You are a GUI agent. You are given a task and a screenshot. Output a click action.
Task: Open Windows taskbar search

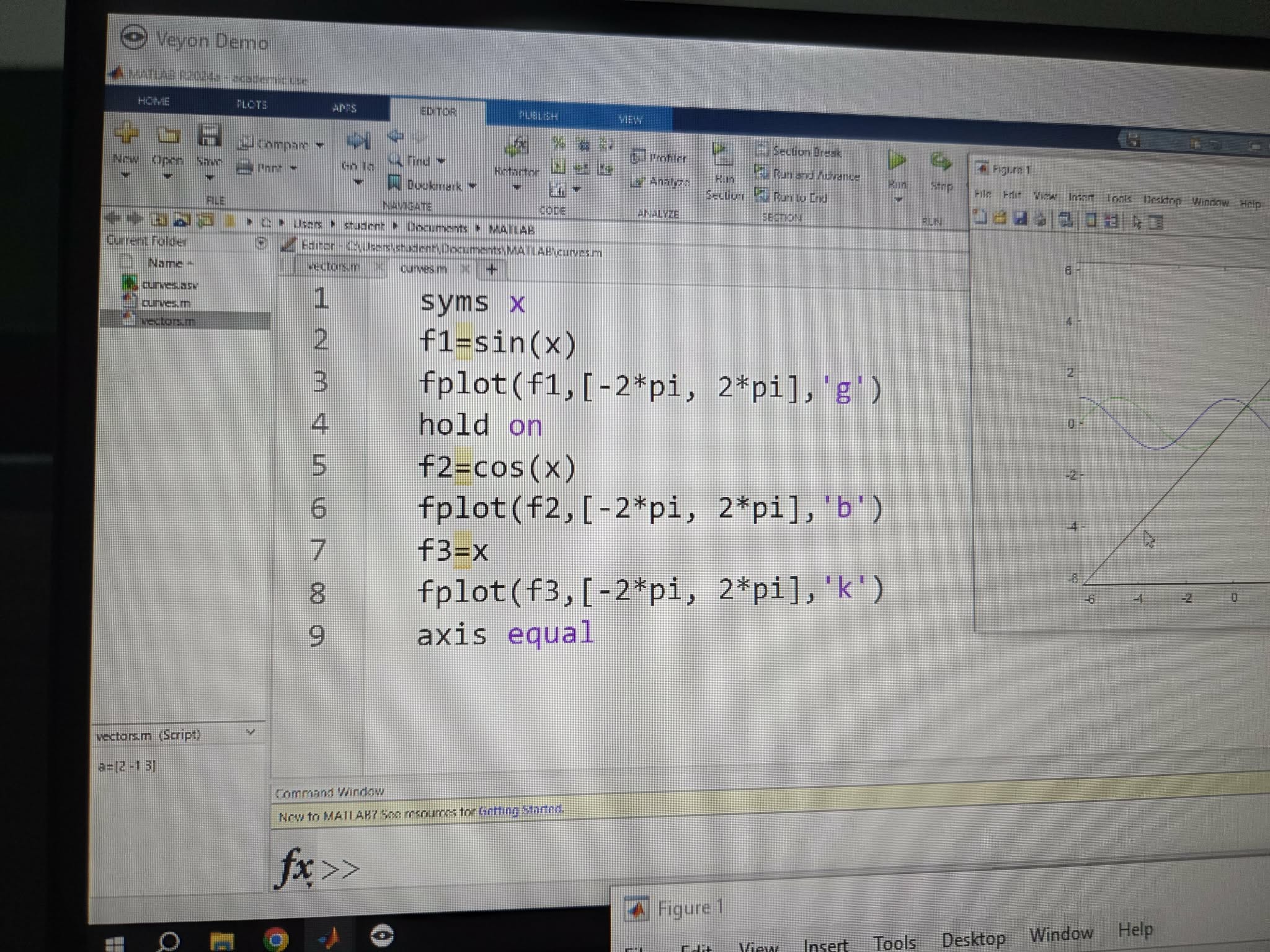168,942
